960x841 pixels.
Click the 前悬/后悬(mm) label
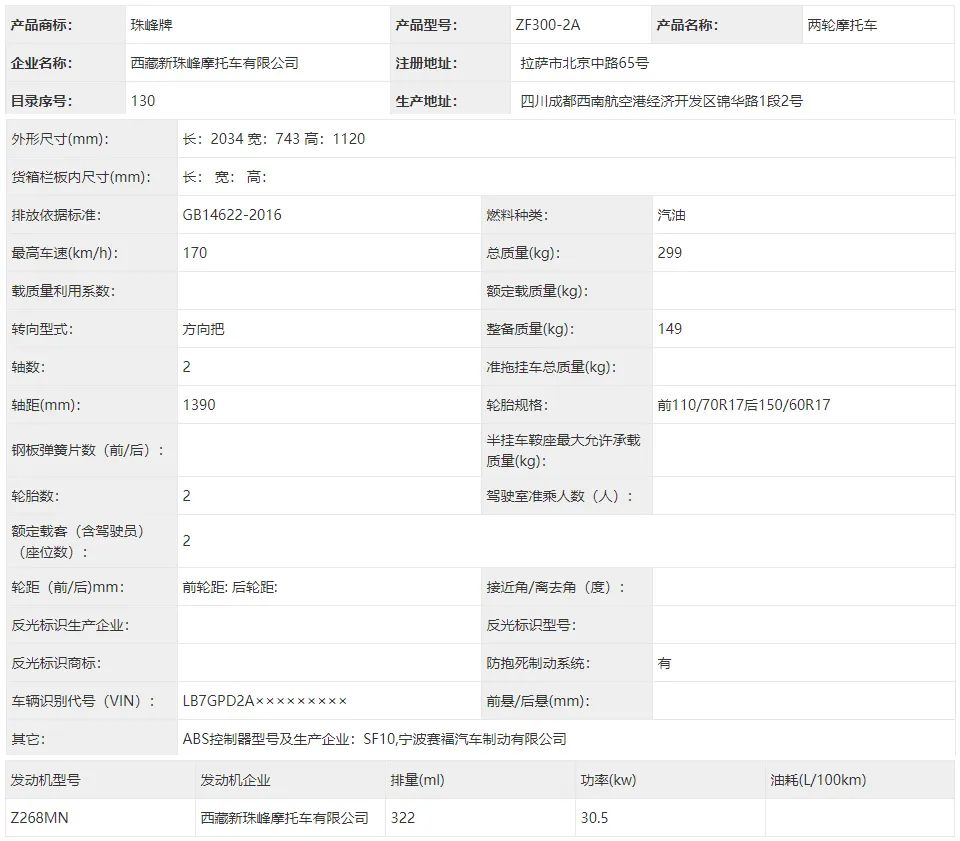click(x=538, y=701)
